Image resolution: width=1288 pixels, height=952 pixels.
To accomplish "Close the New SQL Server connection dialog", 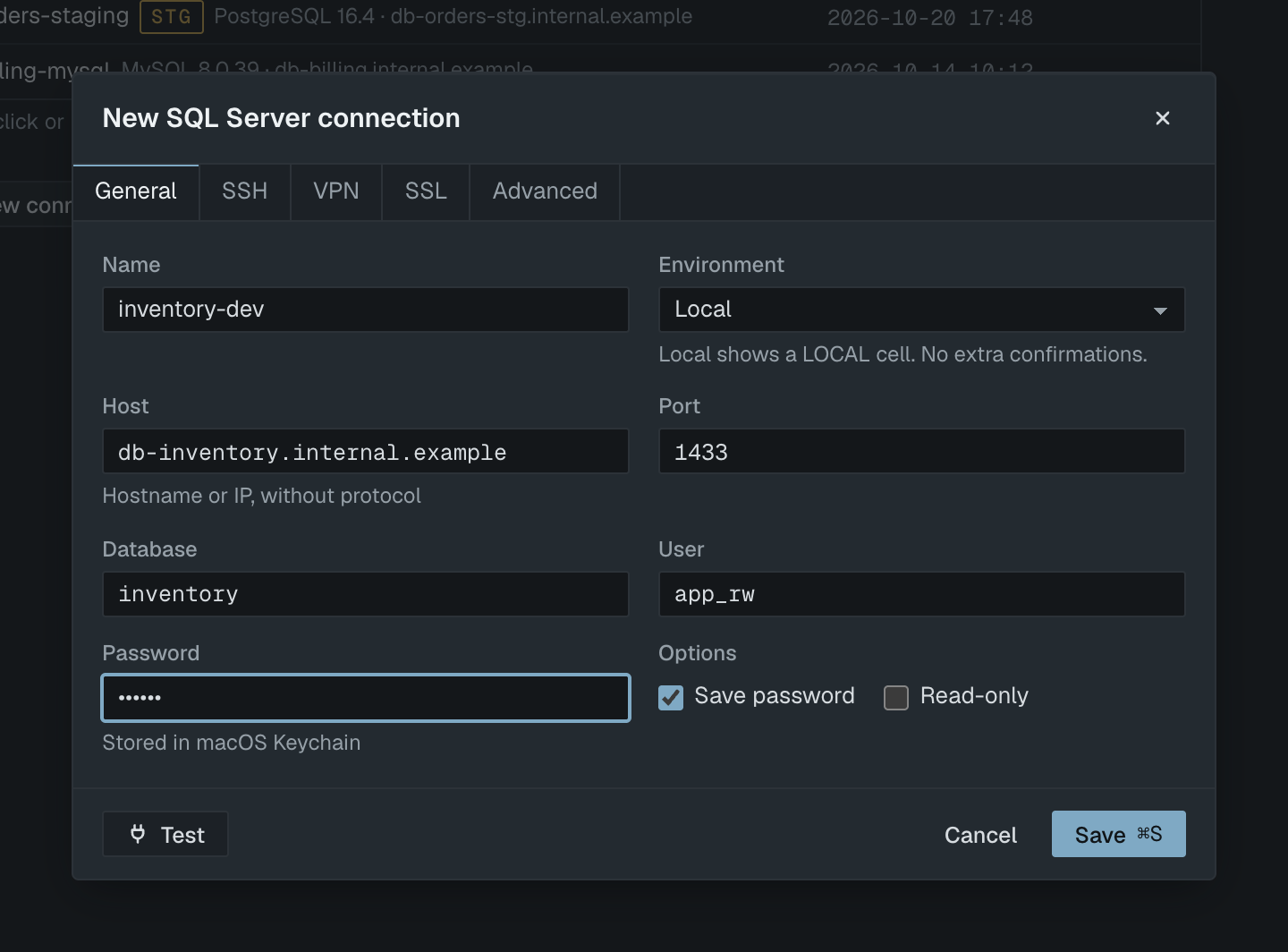I will tap(1162, 118).
